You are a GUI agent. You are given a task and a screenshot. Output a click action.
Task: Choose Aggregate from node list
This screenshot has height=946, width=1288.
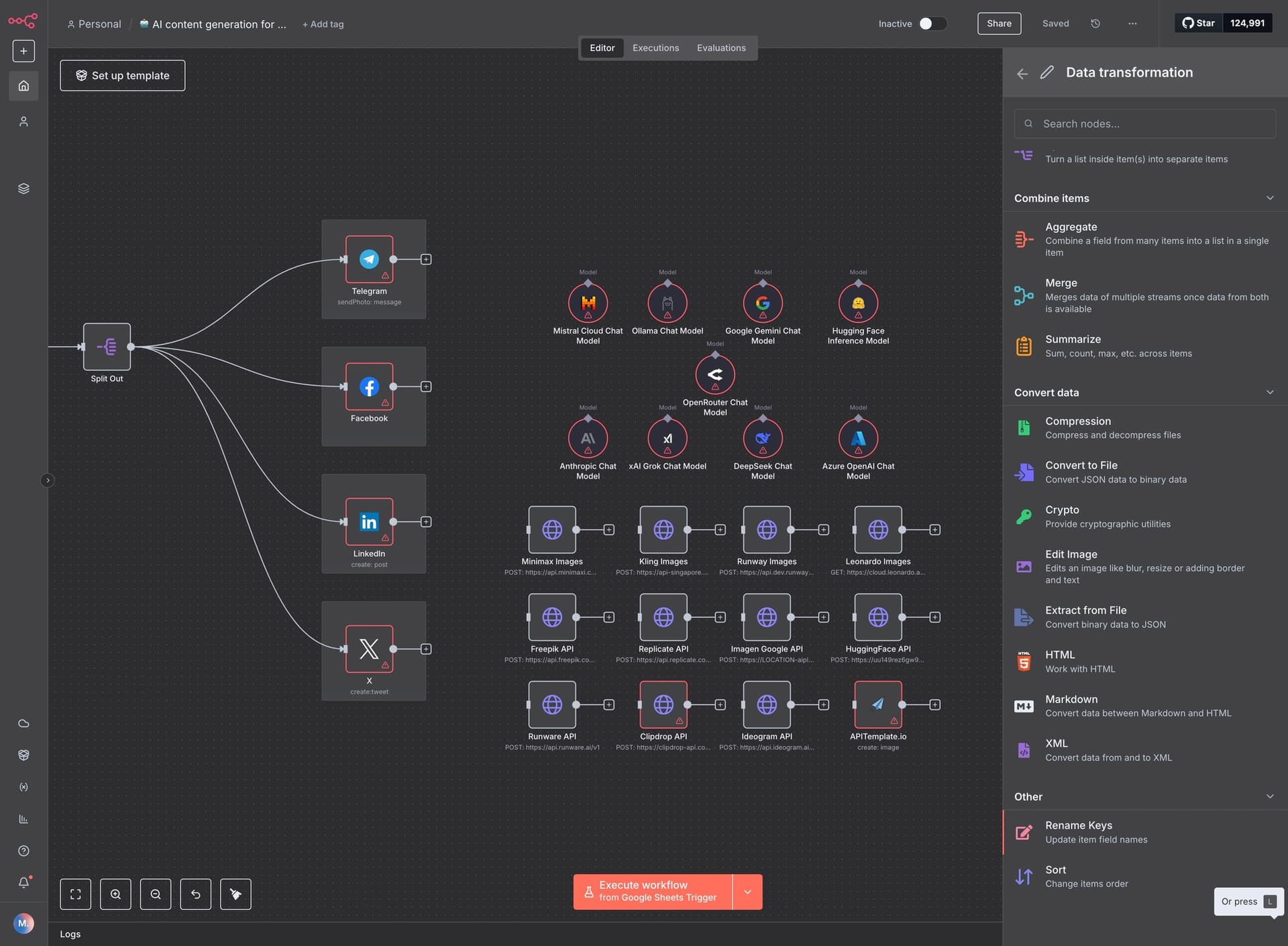pos(1145,240)
